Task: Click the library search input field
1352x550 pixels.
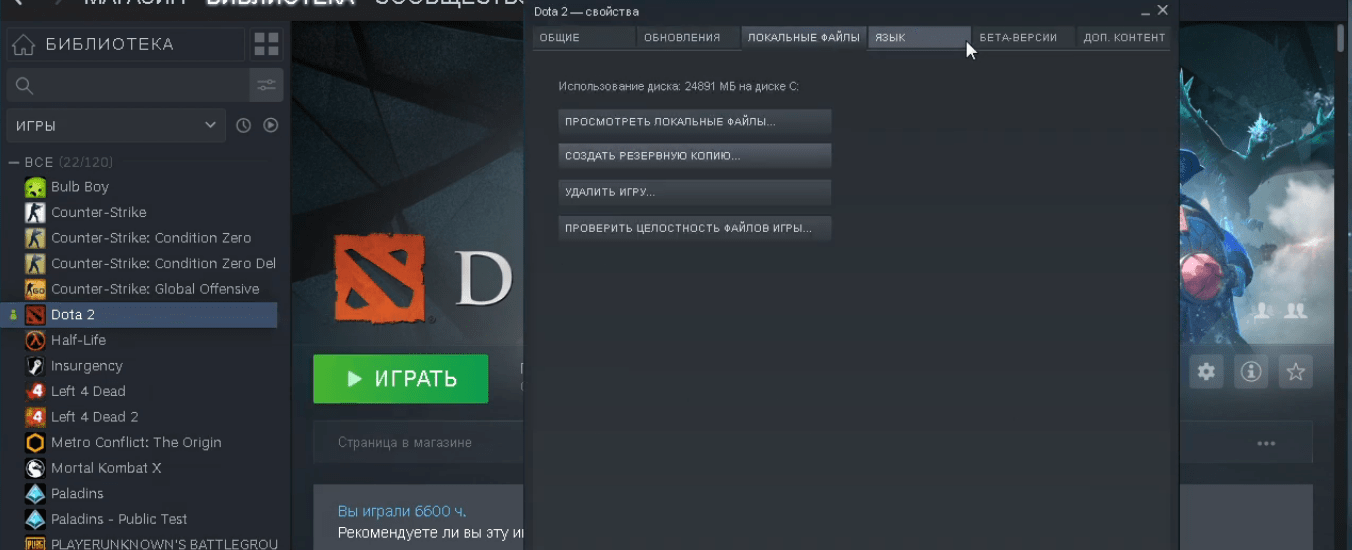Action: [128, 85]
